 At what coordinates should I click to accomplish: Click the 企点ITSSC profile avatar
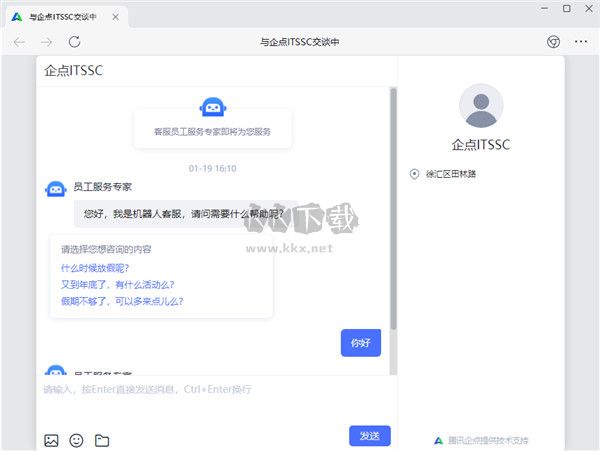(x=480, y=107)
